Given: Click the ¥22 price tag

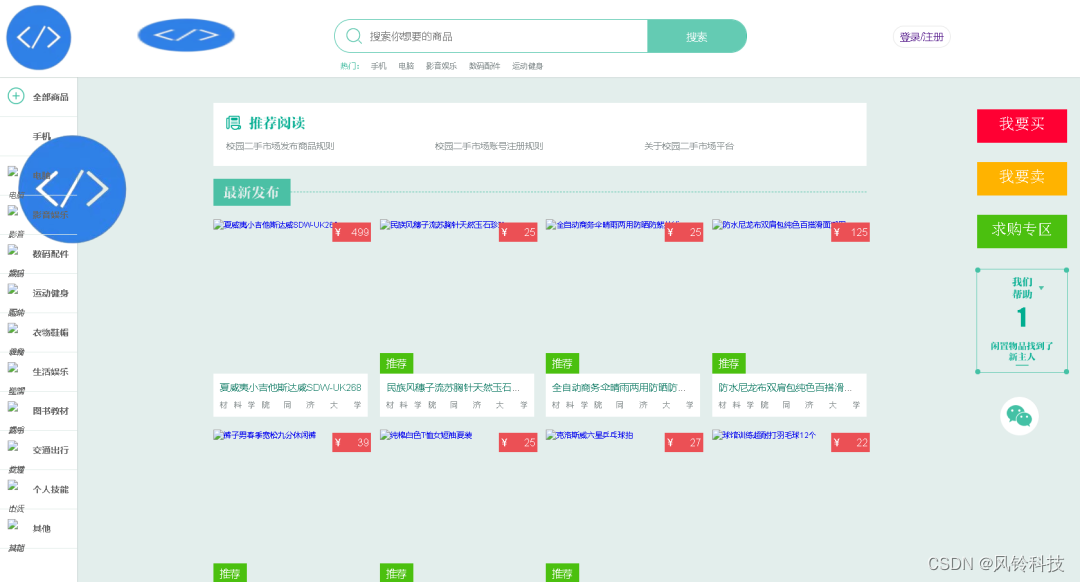Looking at the screenshot, I should click(x=851, y=442).
